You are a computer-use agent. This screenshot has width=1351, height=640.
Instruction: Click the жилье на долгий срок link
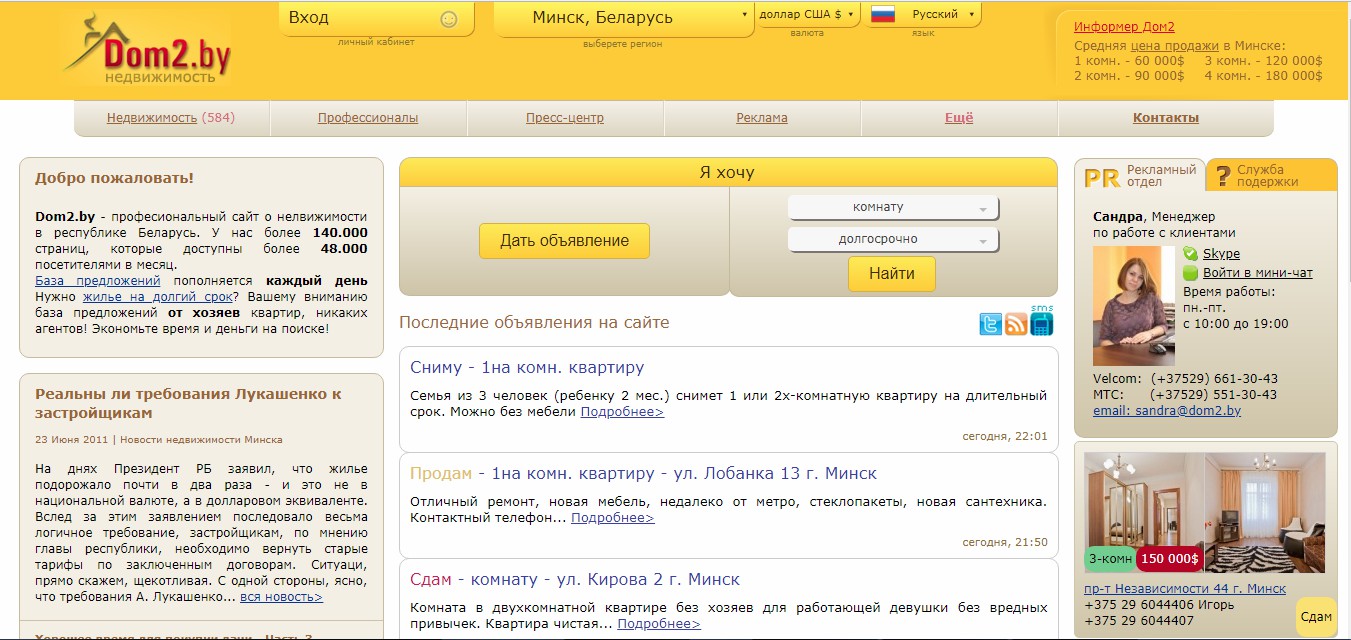(158, 297)
